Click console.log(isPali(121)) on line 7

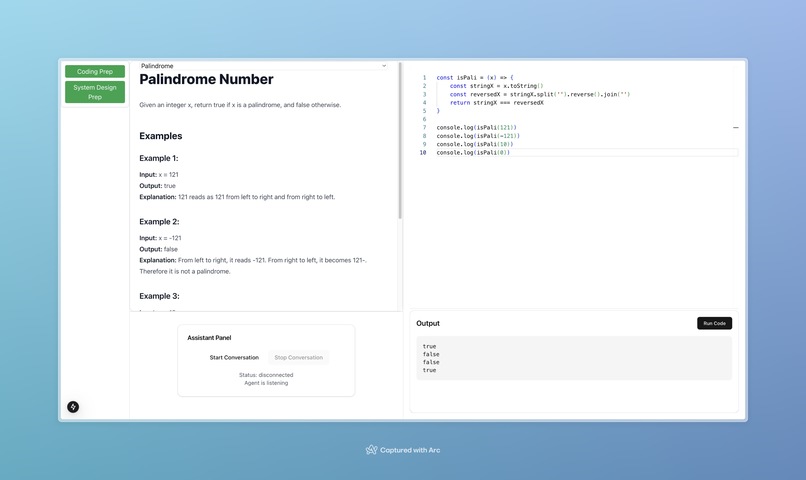(x=477, y=127)
